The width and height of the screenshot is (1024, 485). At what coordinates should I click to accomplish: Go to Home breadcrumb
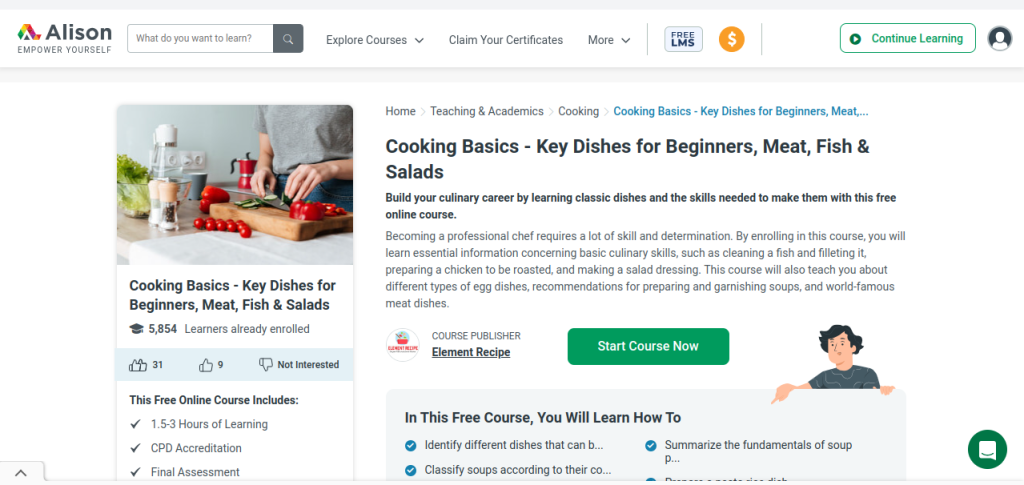click(400, 111)
